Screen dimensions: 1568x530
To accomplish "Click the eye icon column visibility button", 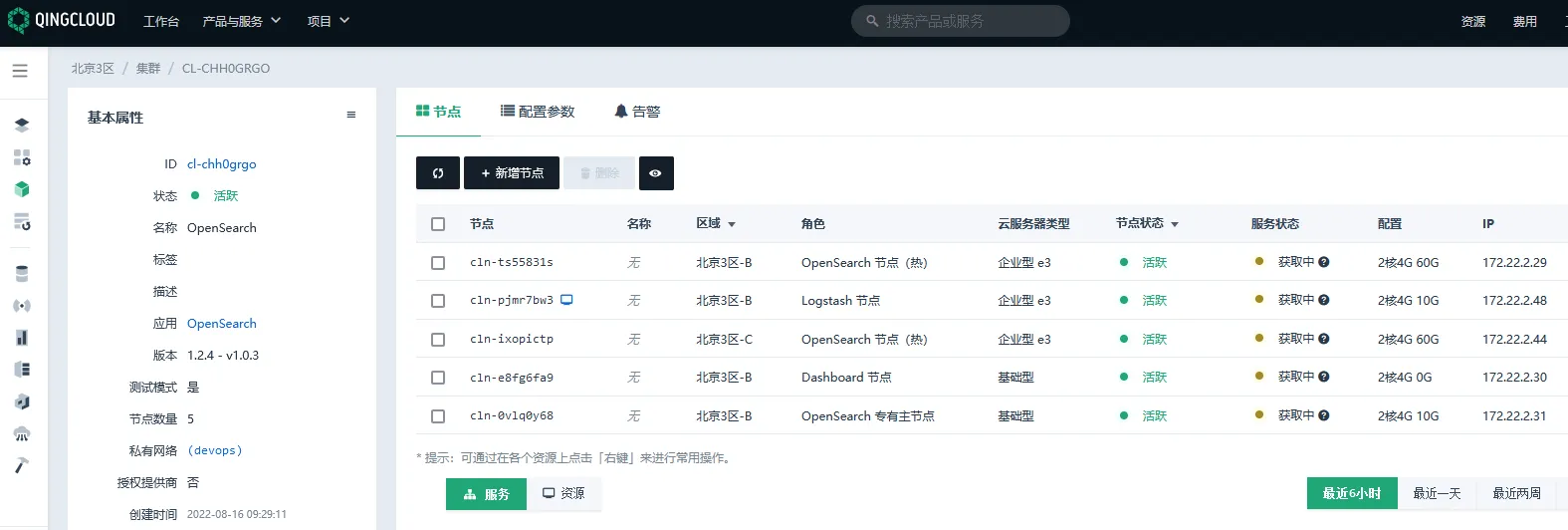I will pos(655,173).
